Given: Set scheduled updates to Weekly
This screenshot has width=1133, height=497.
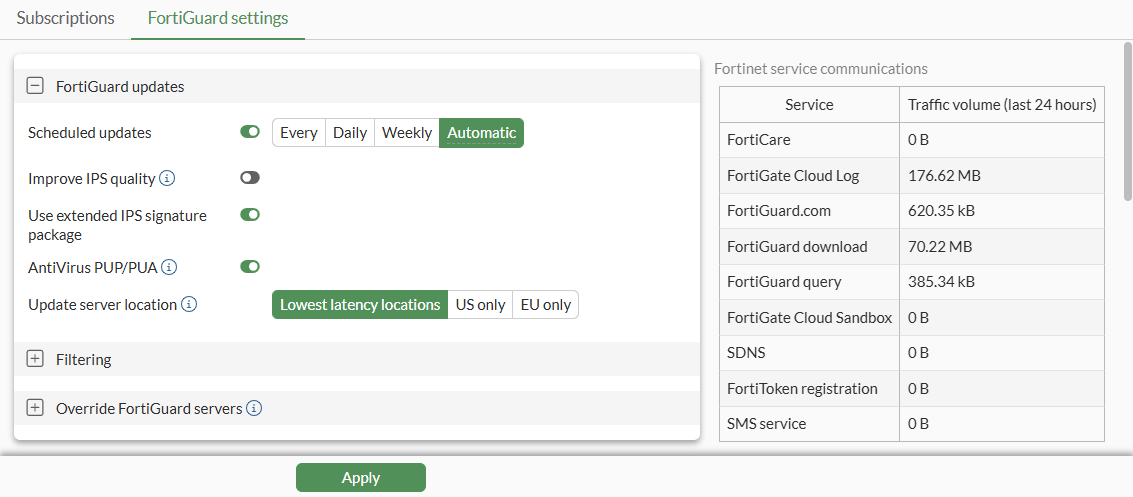Looking at the screenshot, I should (x=407, y=133).
